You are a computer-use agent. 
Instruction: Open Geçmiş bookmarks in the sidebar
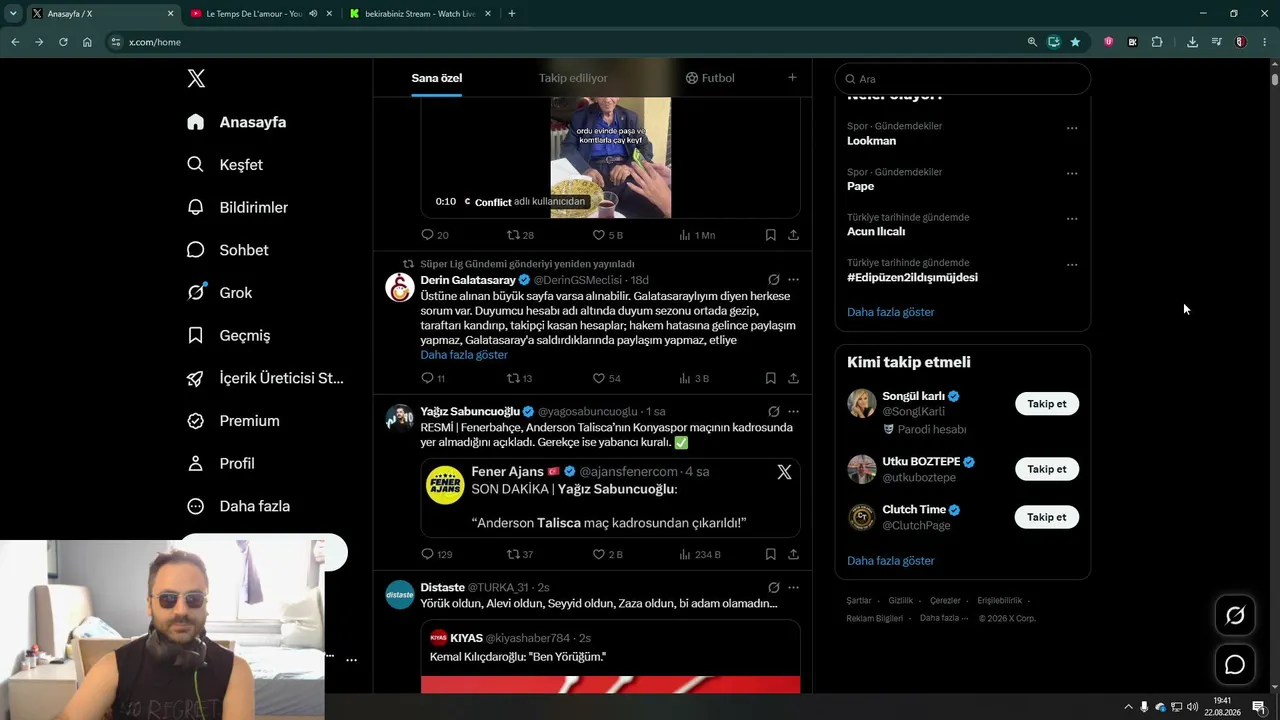(x=229, y=336)
